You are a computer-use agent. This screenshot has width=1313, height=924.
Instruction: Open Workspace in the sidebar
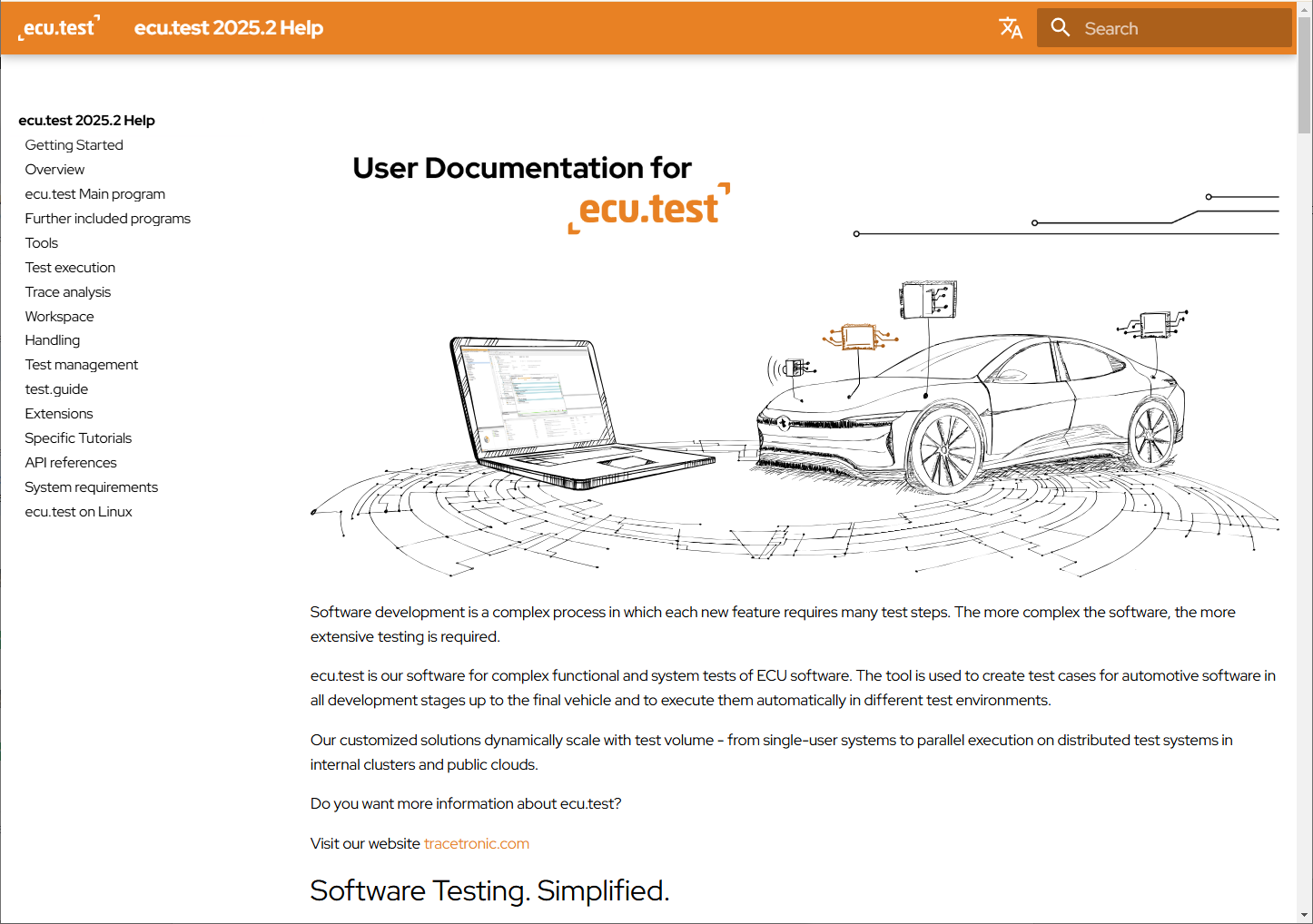[x=59, y=316]
